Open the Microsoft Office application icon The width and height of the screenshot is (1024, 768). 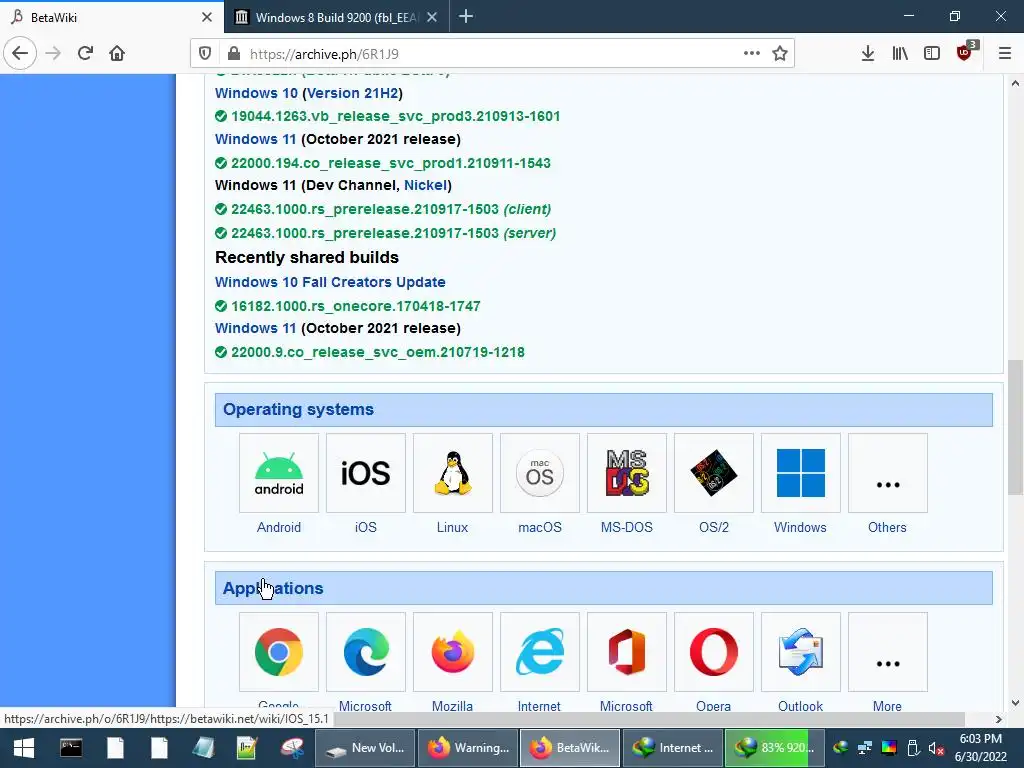tap(627, 652)
